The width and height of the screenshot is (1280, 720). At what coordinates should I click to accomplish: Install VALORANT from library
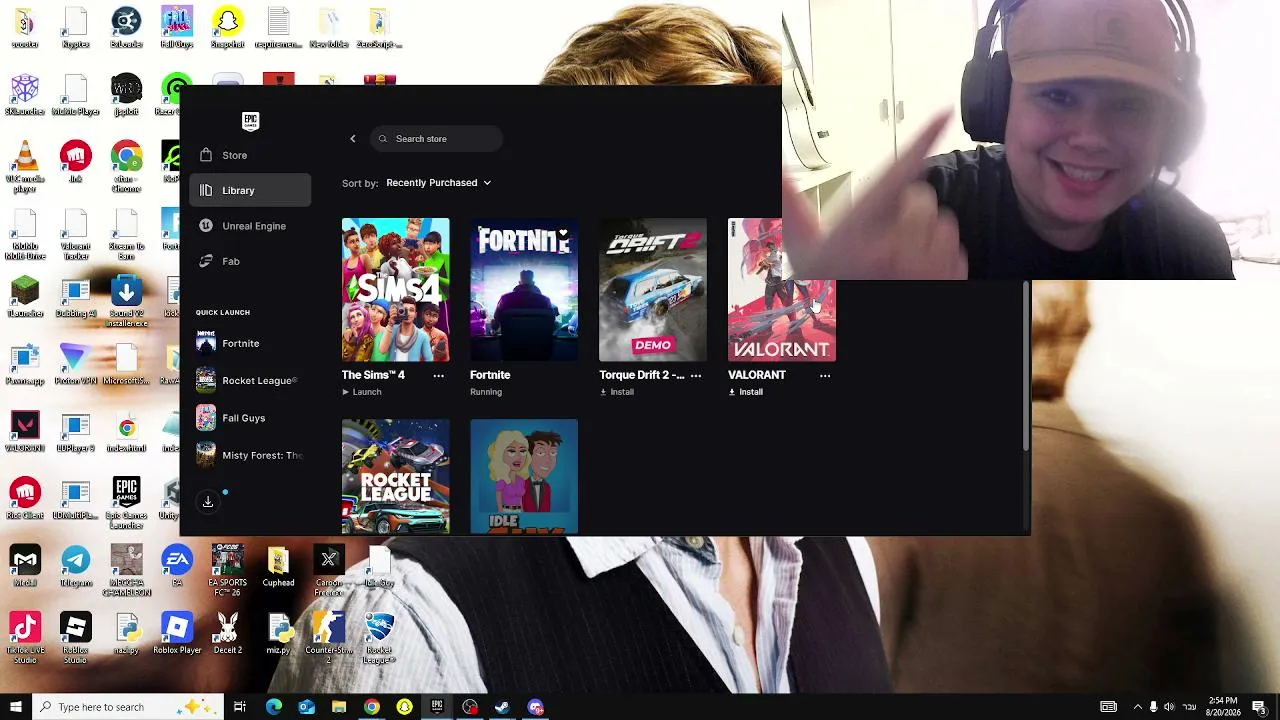tap(746, 392)
